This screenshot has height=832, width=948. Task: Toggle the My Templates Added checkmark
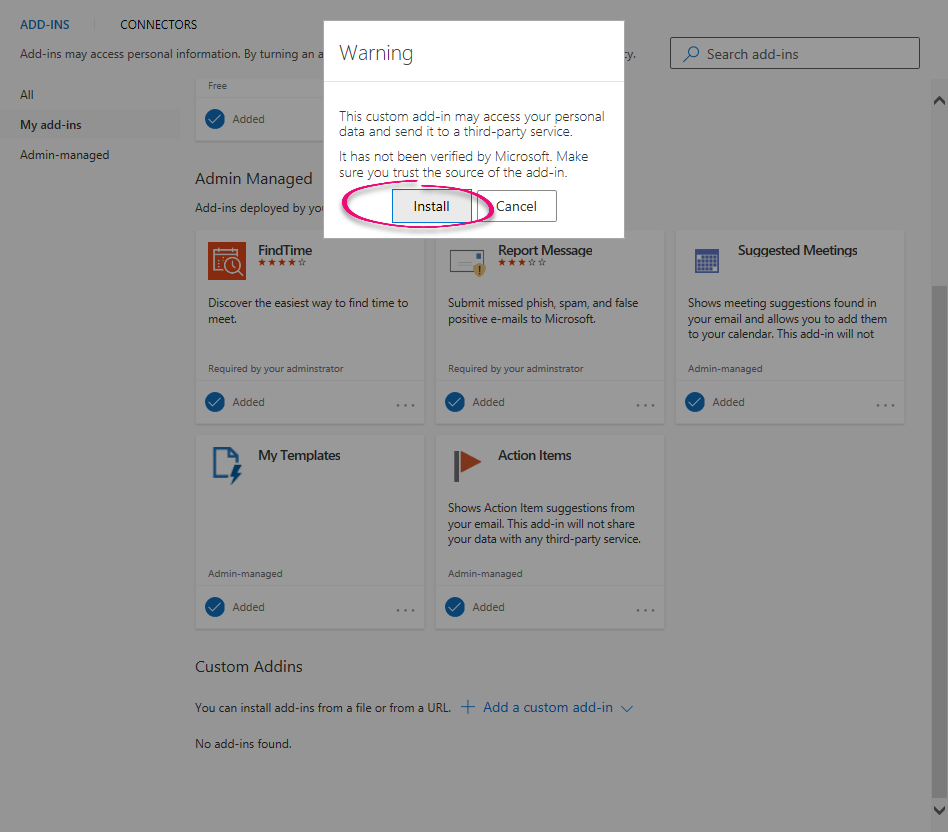pos(215,606)
